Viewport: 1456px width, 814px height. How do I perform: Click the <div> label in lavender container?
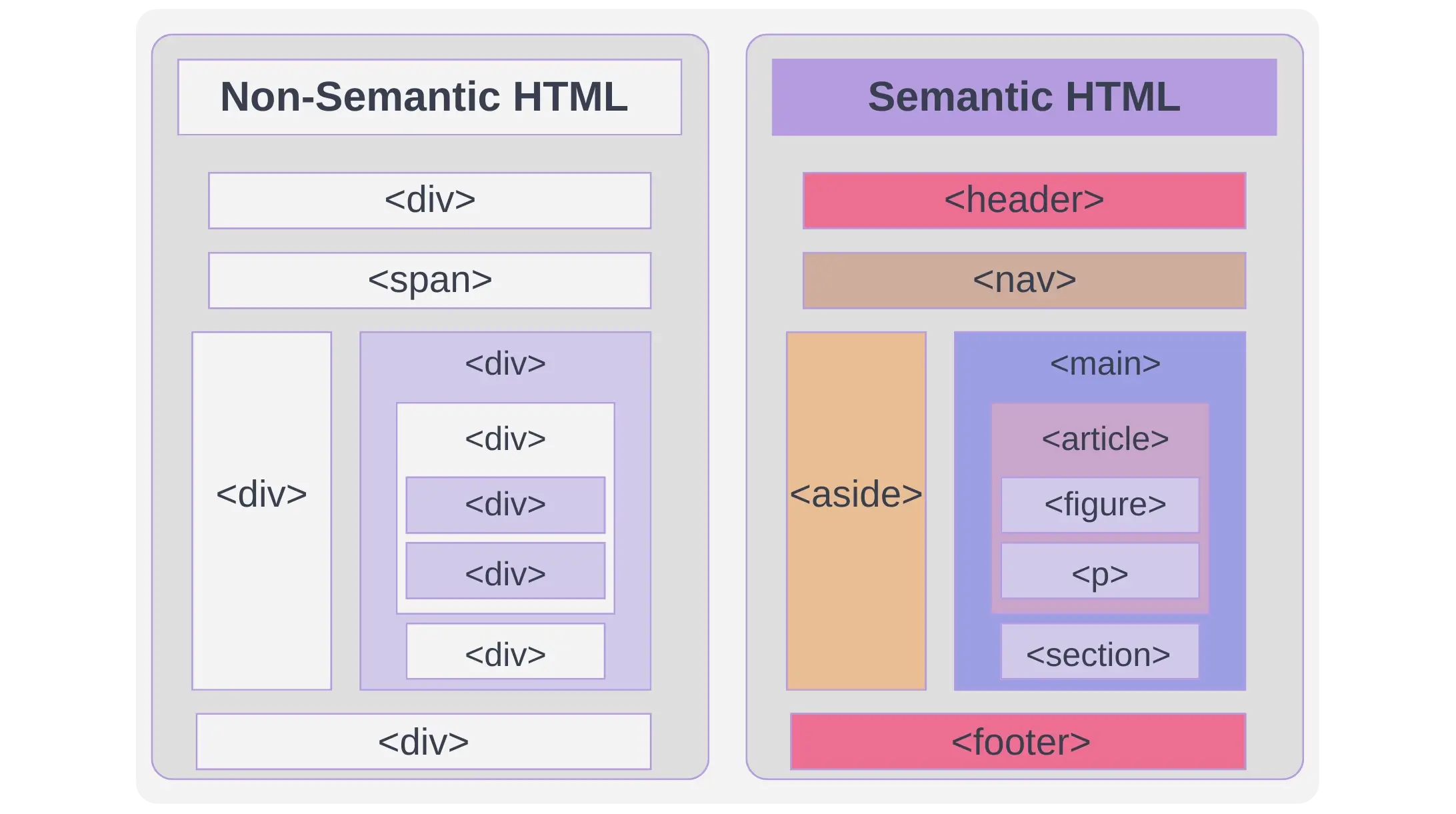tap(505, 364)
